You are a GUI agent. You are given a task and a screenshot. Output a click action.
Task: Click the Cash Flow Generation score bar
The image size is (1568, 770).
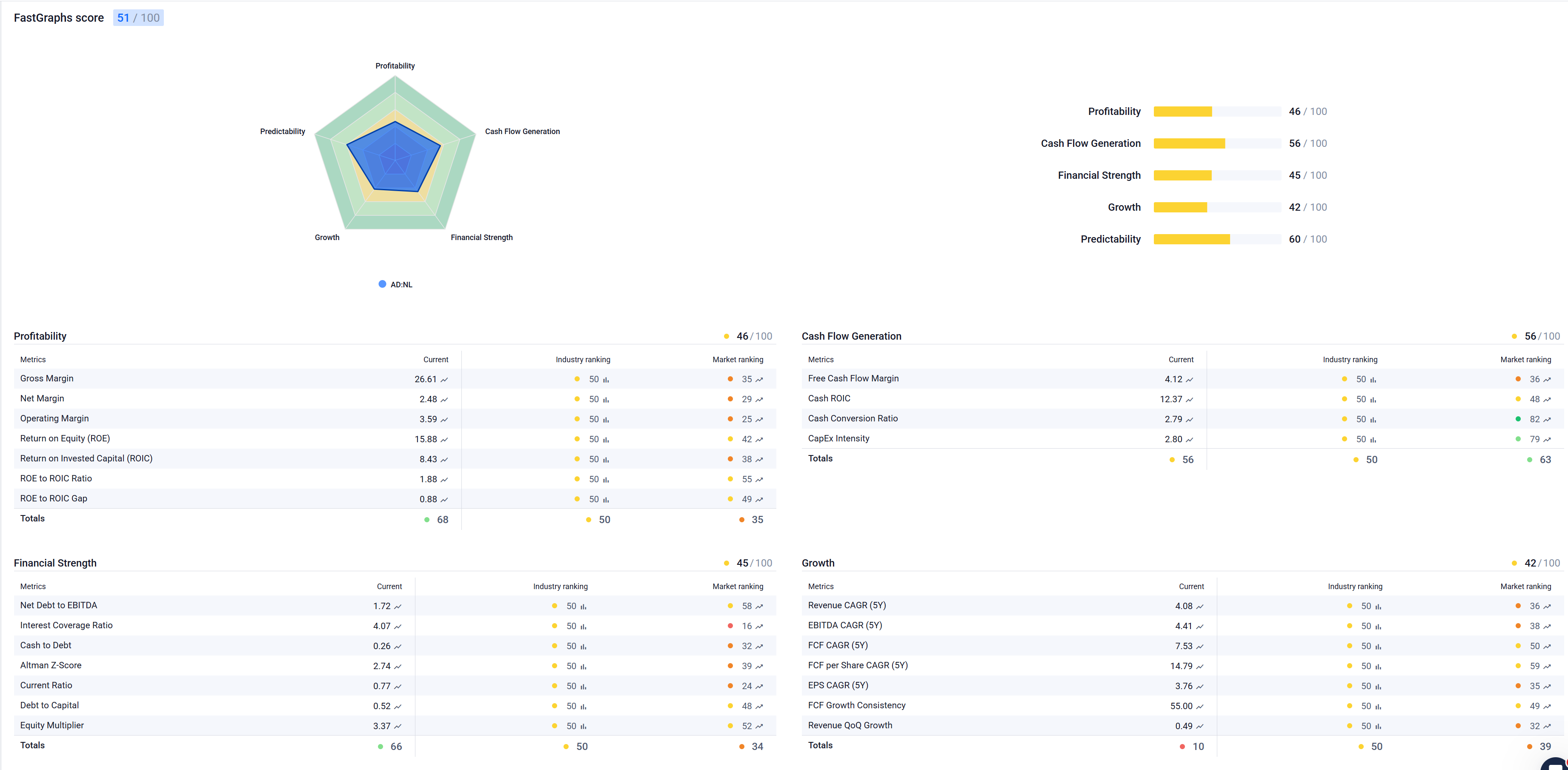(1217, 143)
